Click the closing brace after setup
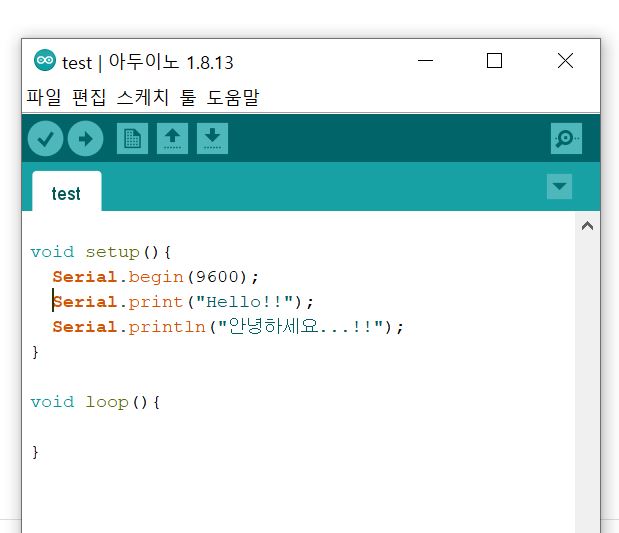 pyautogui.click(x=36, y=352)
